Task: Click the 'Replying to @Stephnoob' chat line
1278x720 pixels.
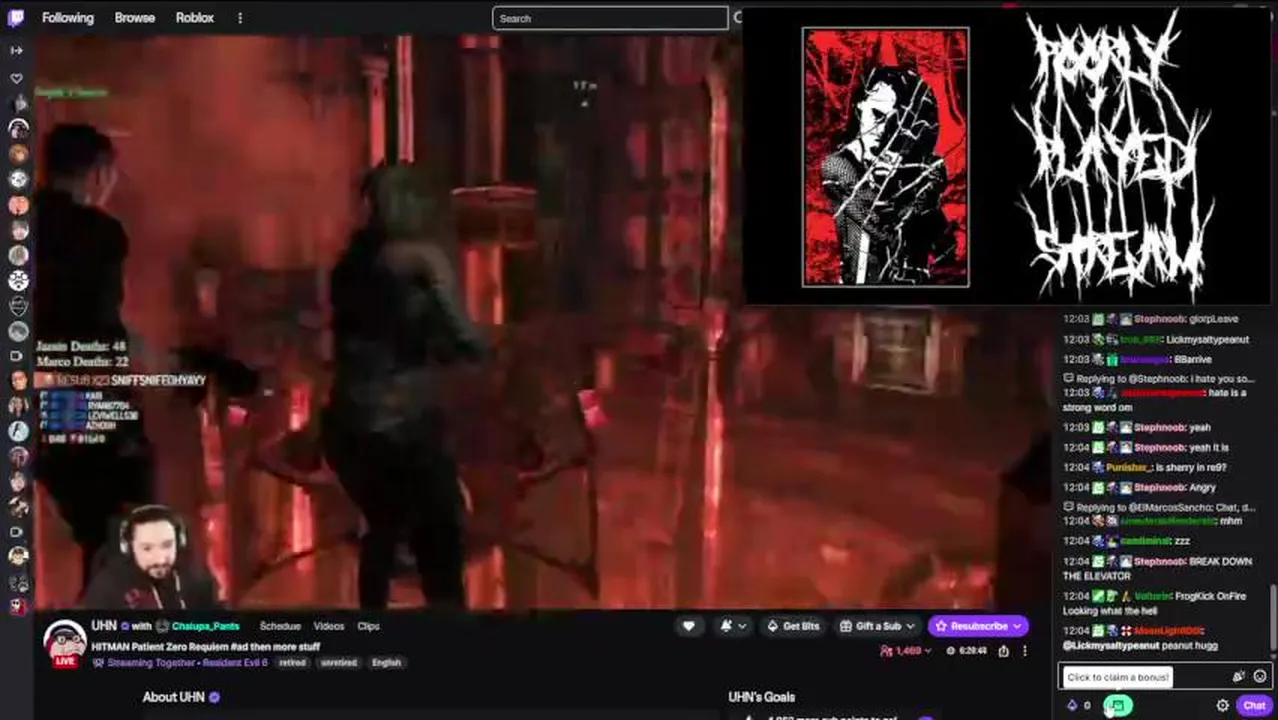Action: click(x=1159, y=379)
